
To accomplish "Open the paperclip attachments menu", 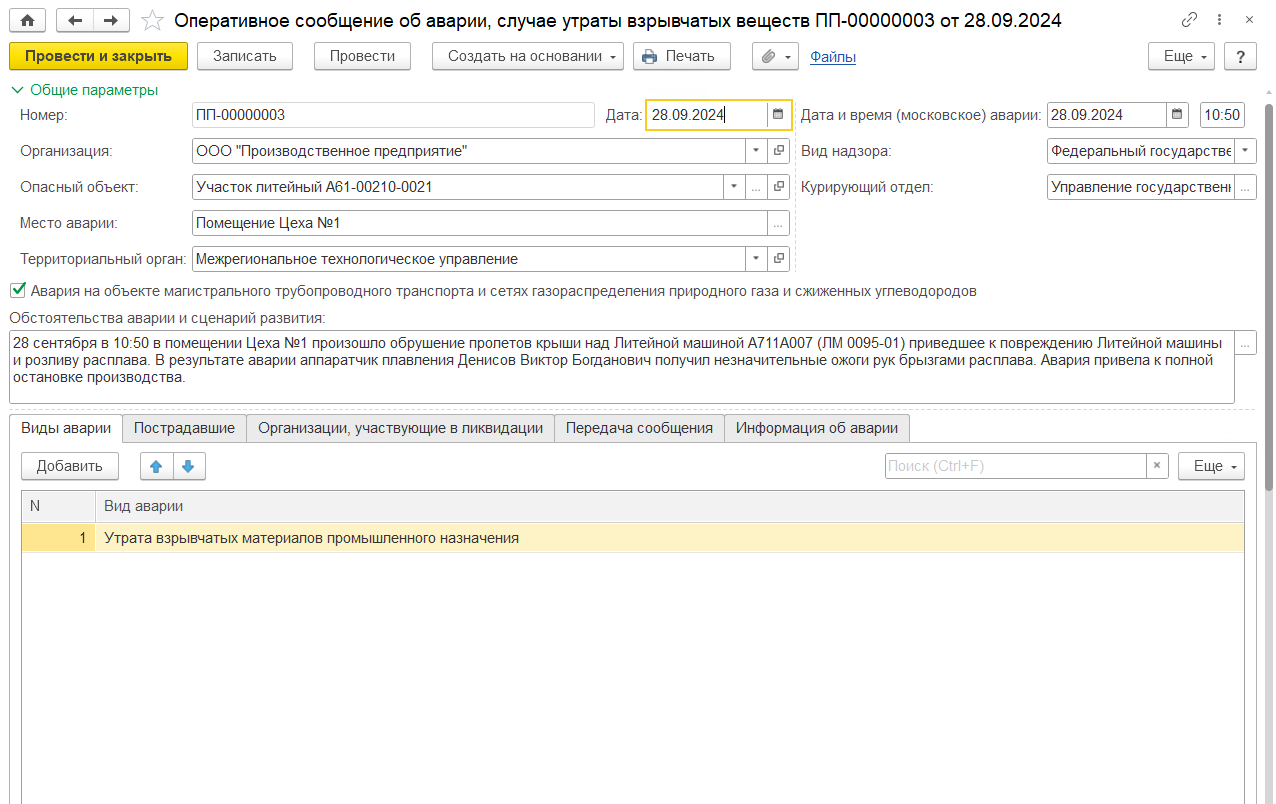I will (x=775, y=56).
